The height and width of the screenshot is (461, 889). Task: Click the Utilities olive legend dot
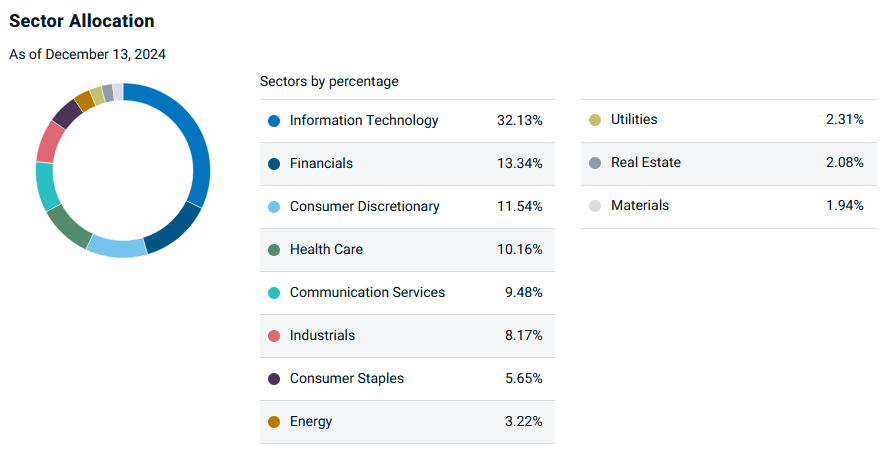tap(595, 120)
